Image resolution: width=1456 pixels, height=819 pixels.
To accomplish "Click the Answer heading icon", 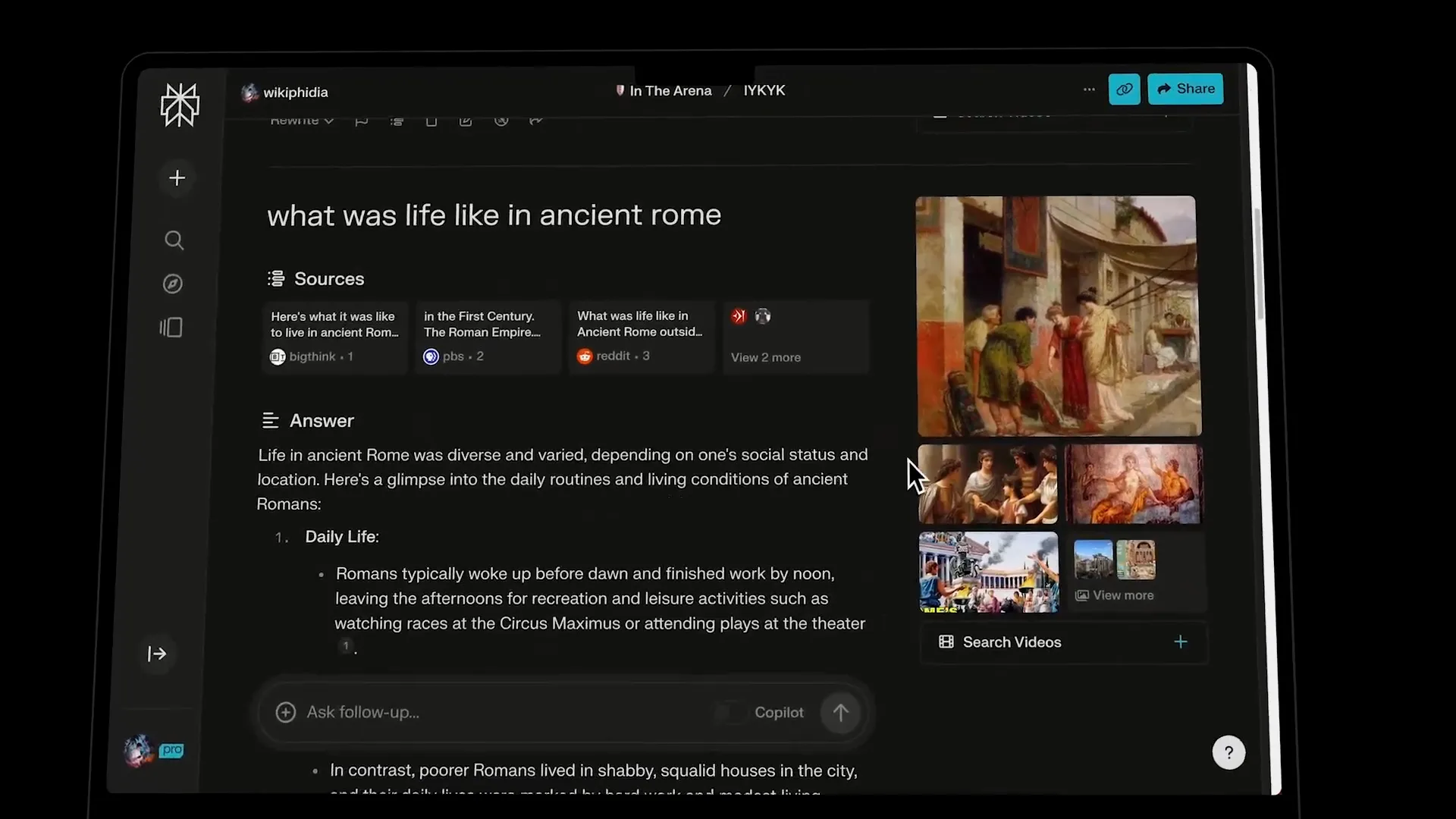I will (x=270, y=420).
